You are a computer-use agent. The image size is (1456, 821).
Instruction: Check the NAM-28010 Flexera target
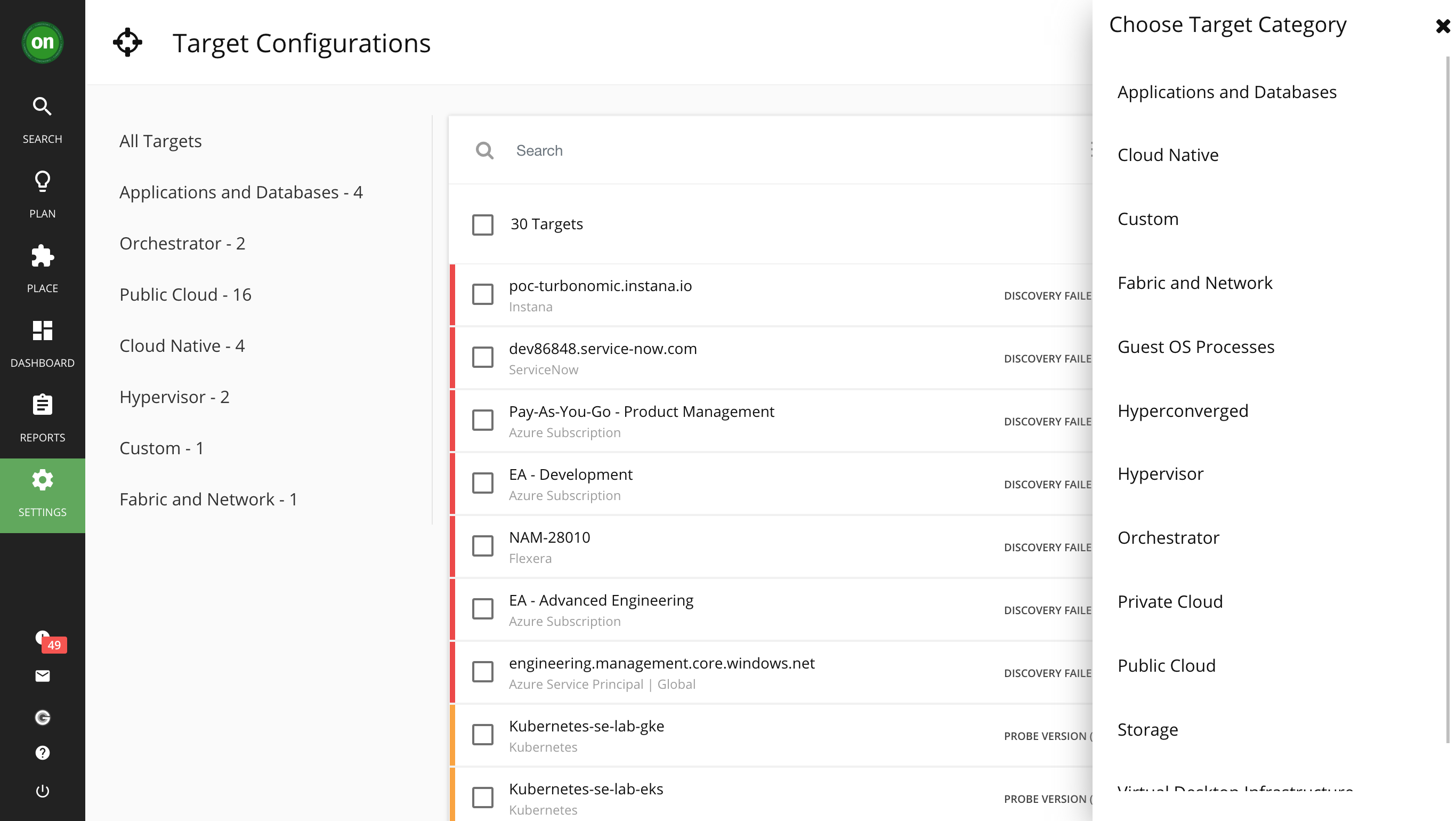click(x=483, y=546)
